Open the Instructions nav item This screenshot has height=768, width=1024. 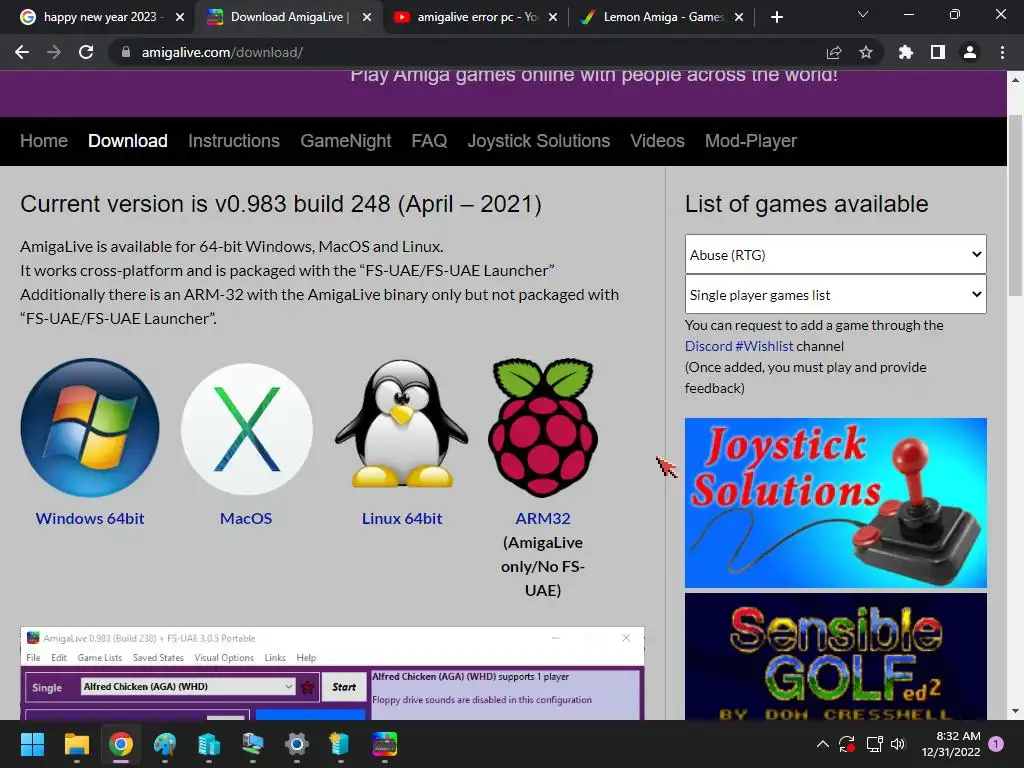tap(234, 141)
